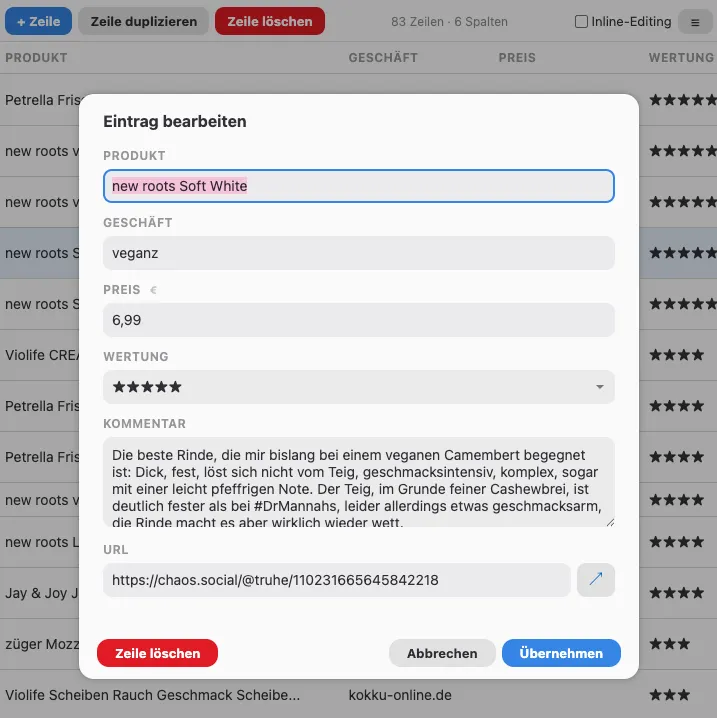Select the Violife Scheiben Rauch Geschmack row
717x718 pixels.
(152, 694)
